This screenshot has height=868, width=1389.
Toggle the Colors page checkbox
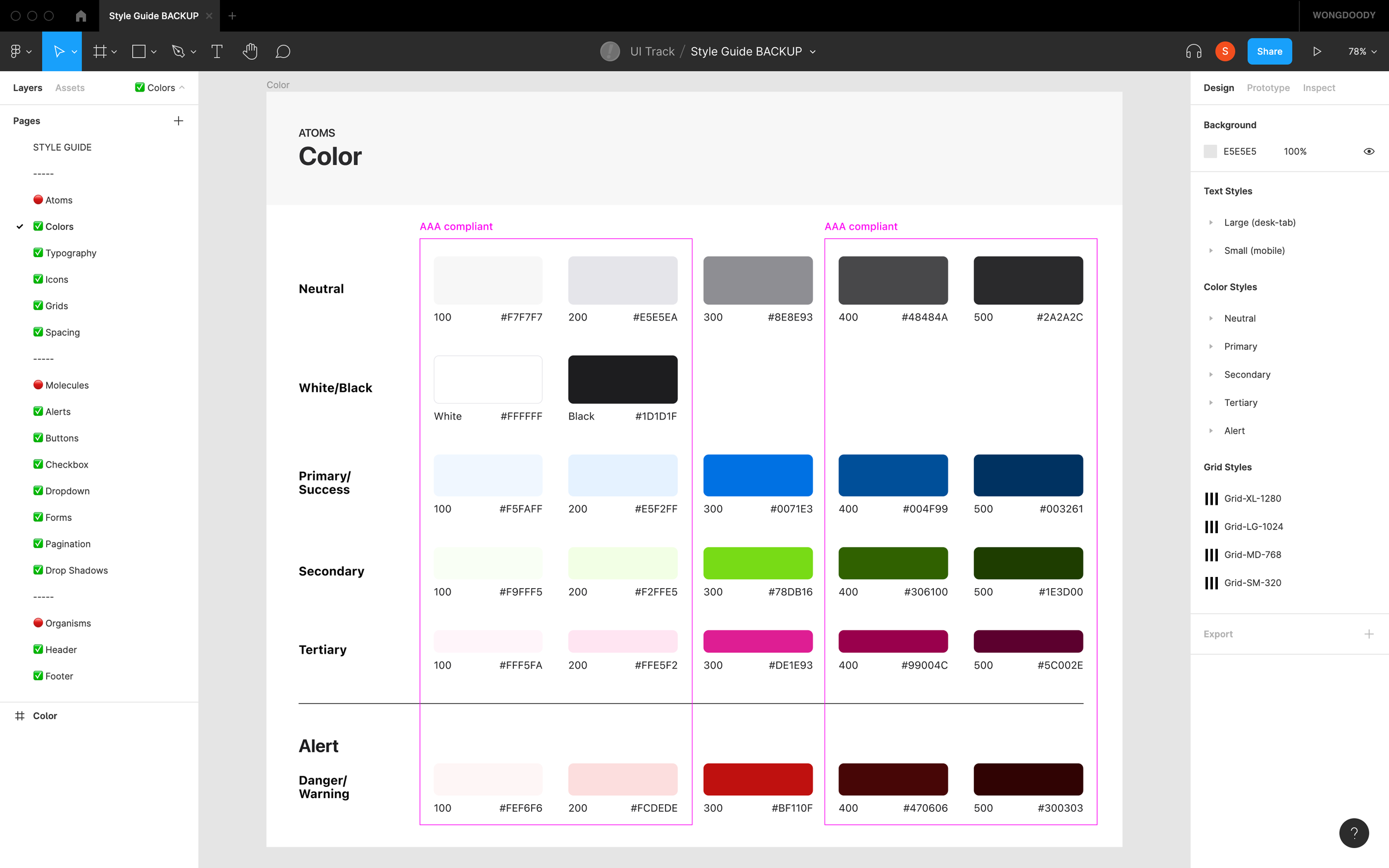click(x=37, y=226)
